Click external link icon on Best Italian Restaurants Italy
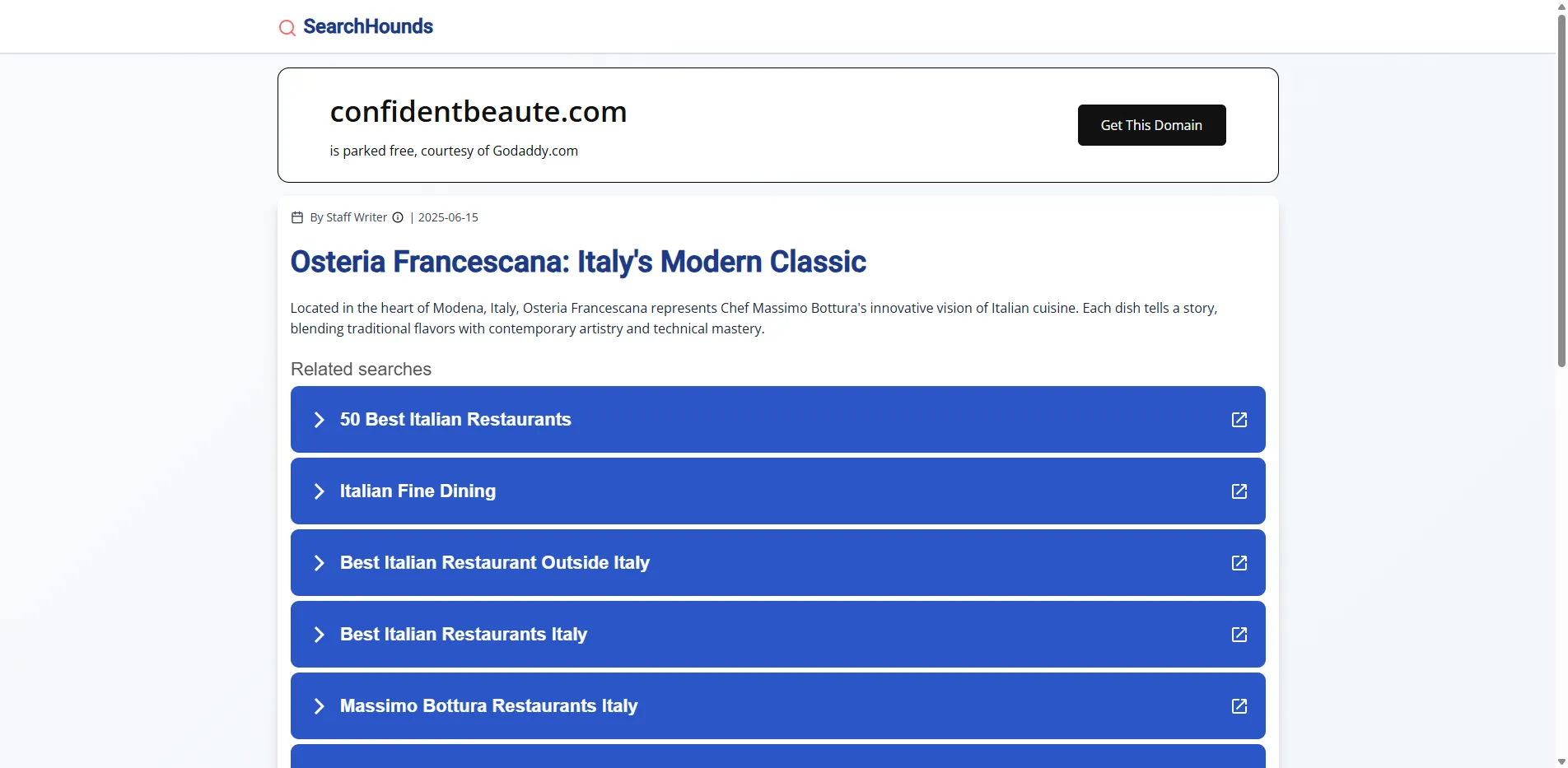 tap(1239, 635)
